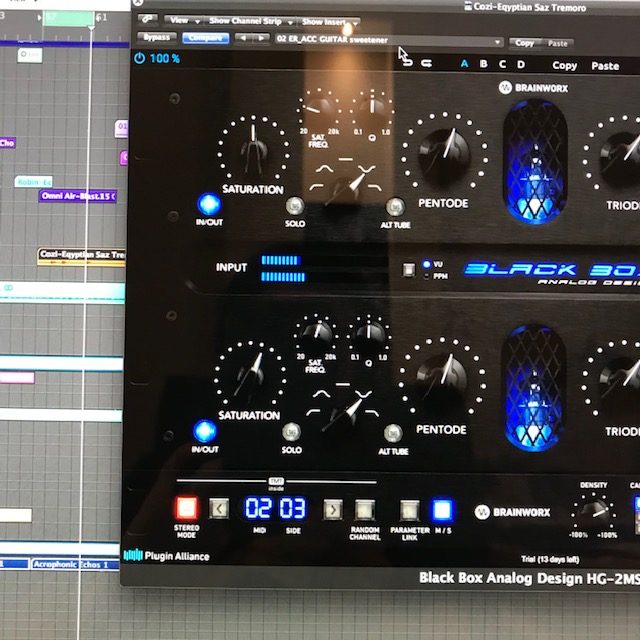Open the View dropdown menu
Image resolution: width=640 pixels, height=640 pixels.
point(180,20)
